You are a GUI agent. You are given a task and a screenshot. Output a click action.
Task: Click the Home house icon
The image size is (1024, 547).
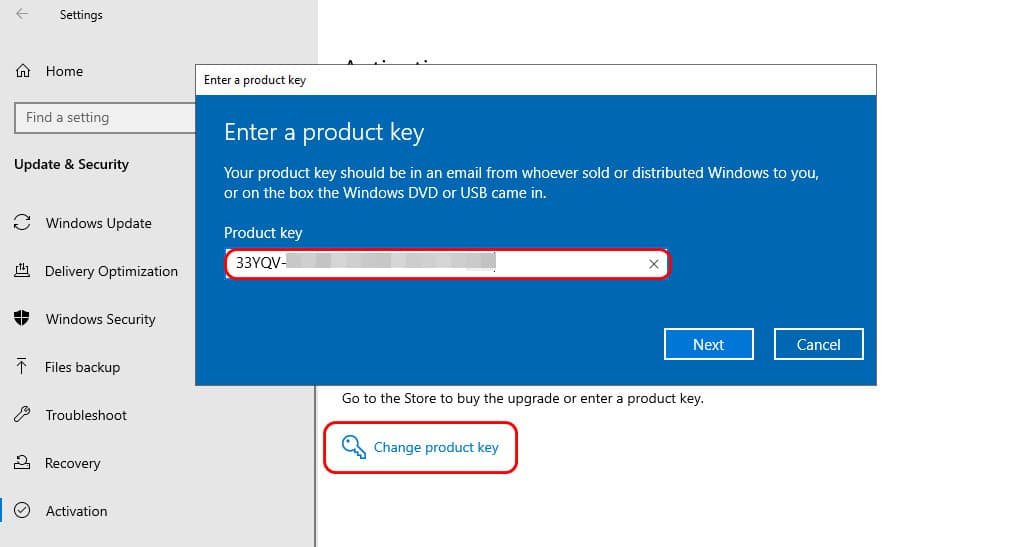23,70
